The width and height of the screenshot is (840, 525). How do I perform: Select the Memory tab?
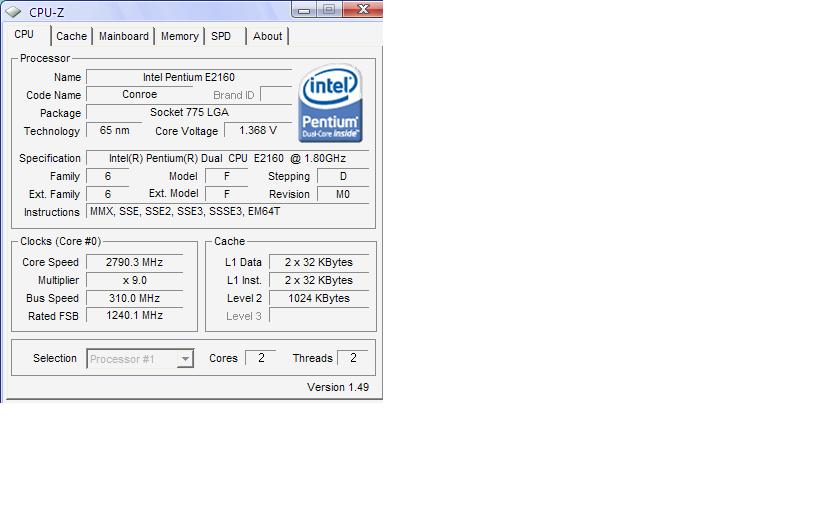(179, 36)
